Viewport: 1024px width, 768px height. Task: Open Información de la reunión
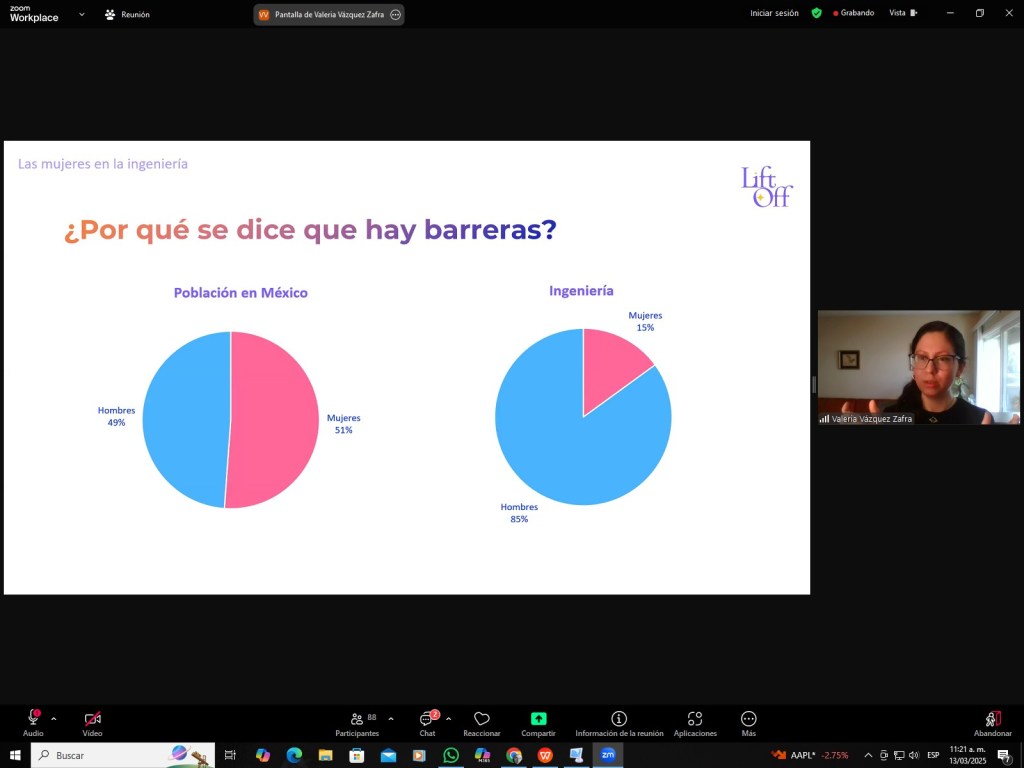pos(619,719)
